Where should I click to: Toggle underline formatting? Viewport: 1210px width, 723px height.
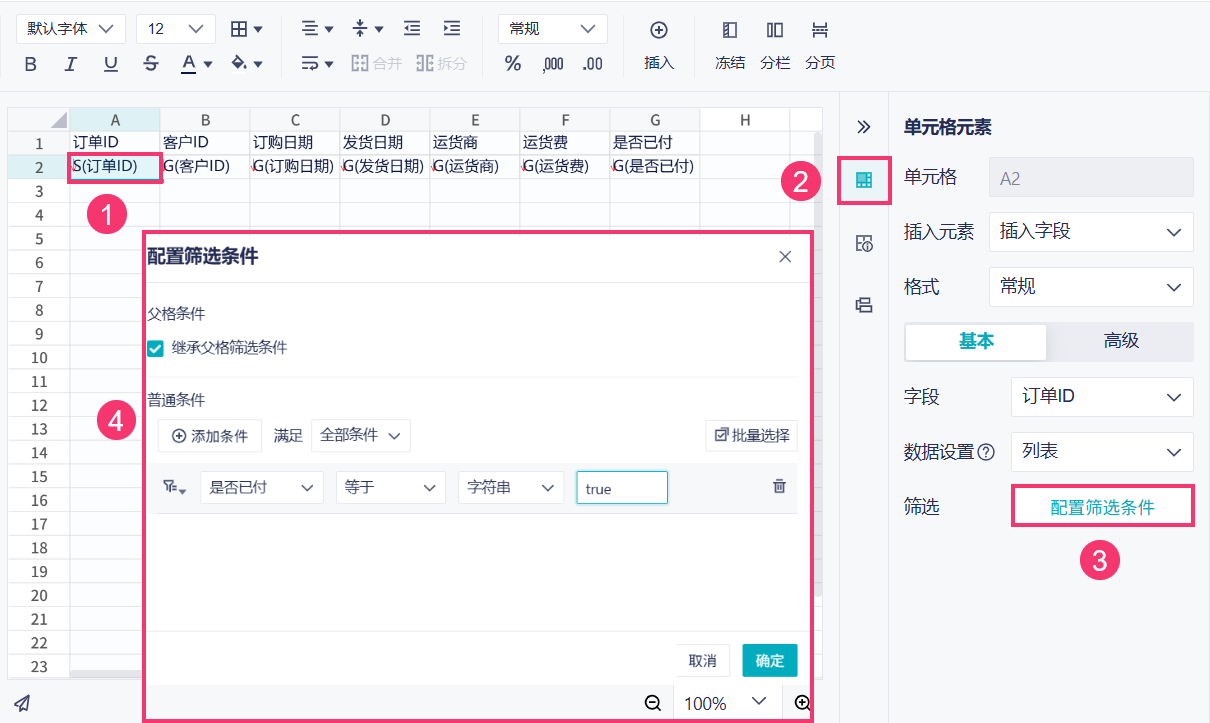[x=111, y=64]
